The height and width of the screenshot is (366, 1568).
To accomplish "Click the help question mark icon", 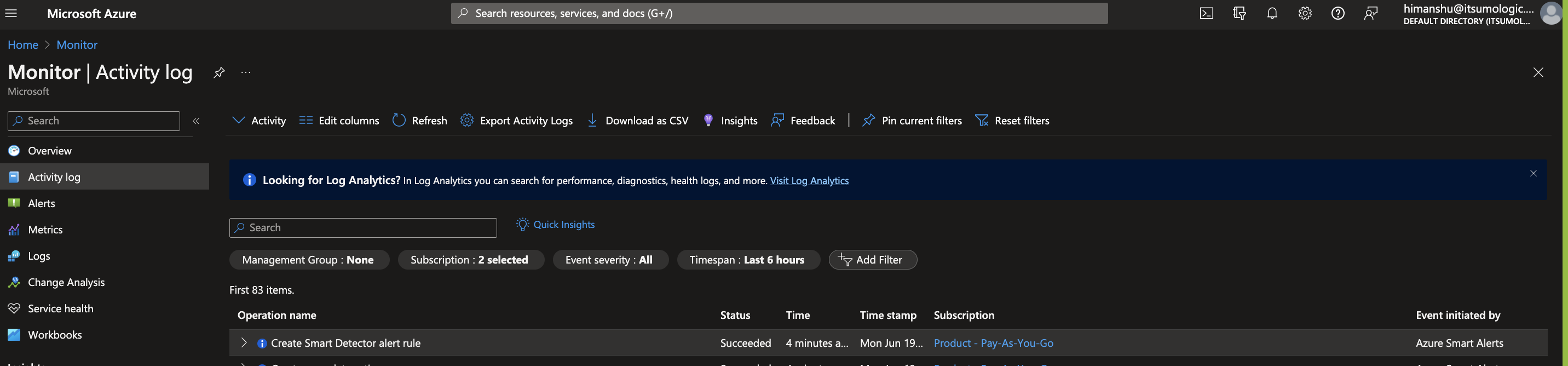I will coord(1338,13).
